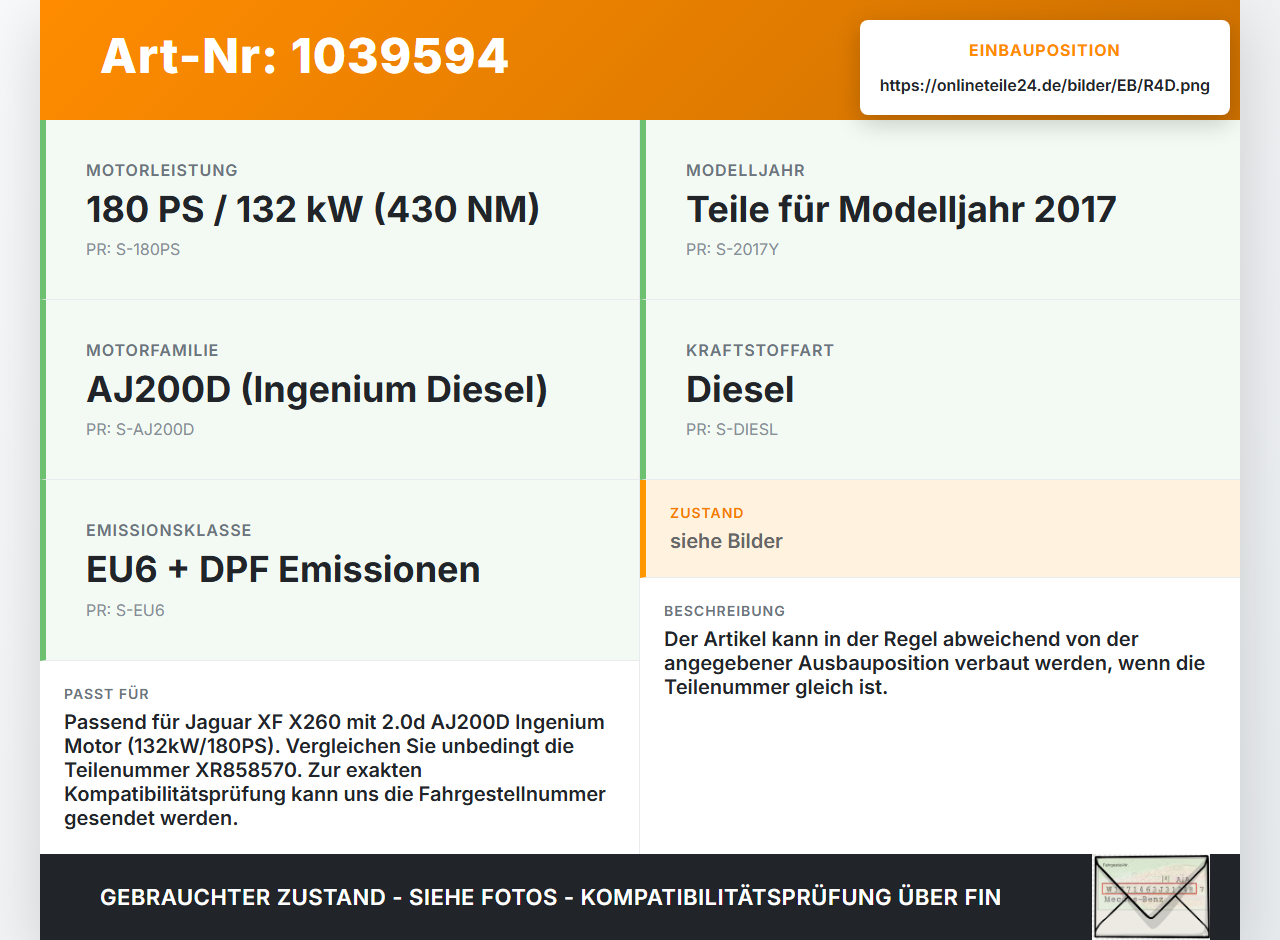
Task: Click the PR: S-EU6 code
Action: coord(125,610)
